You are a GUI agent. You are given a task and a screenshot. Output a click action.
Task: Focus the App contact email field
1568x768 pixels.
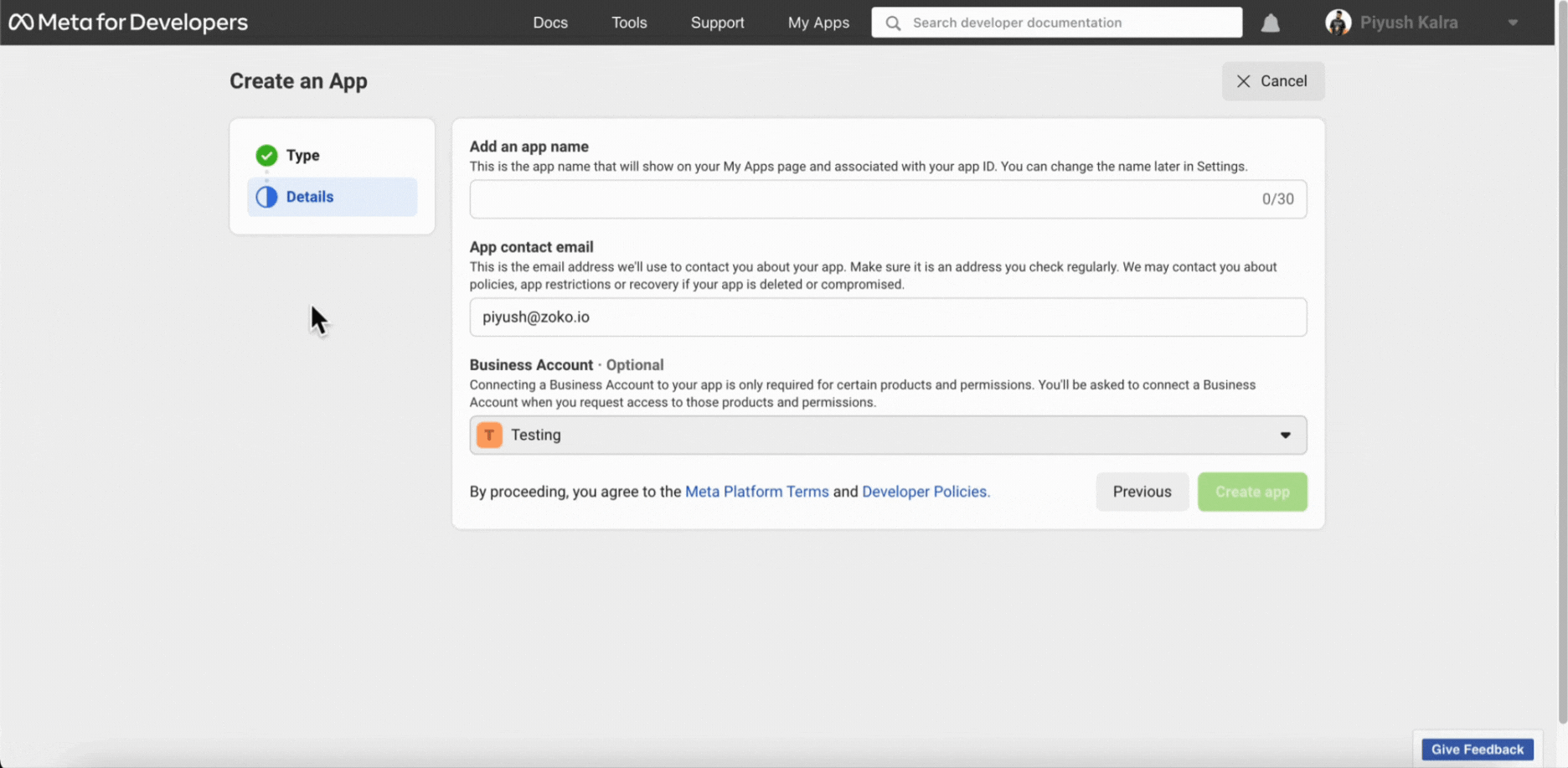tap(888, 317)
